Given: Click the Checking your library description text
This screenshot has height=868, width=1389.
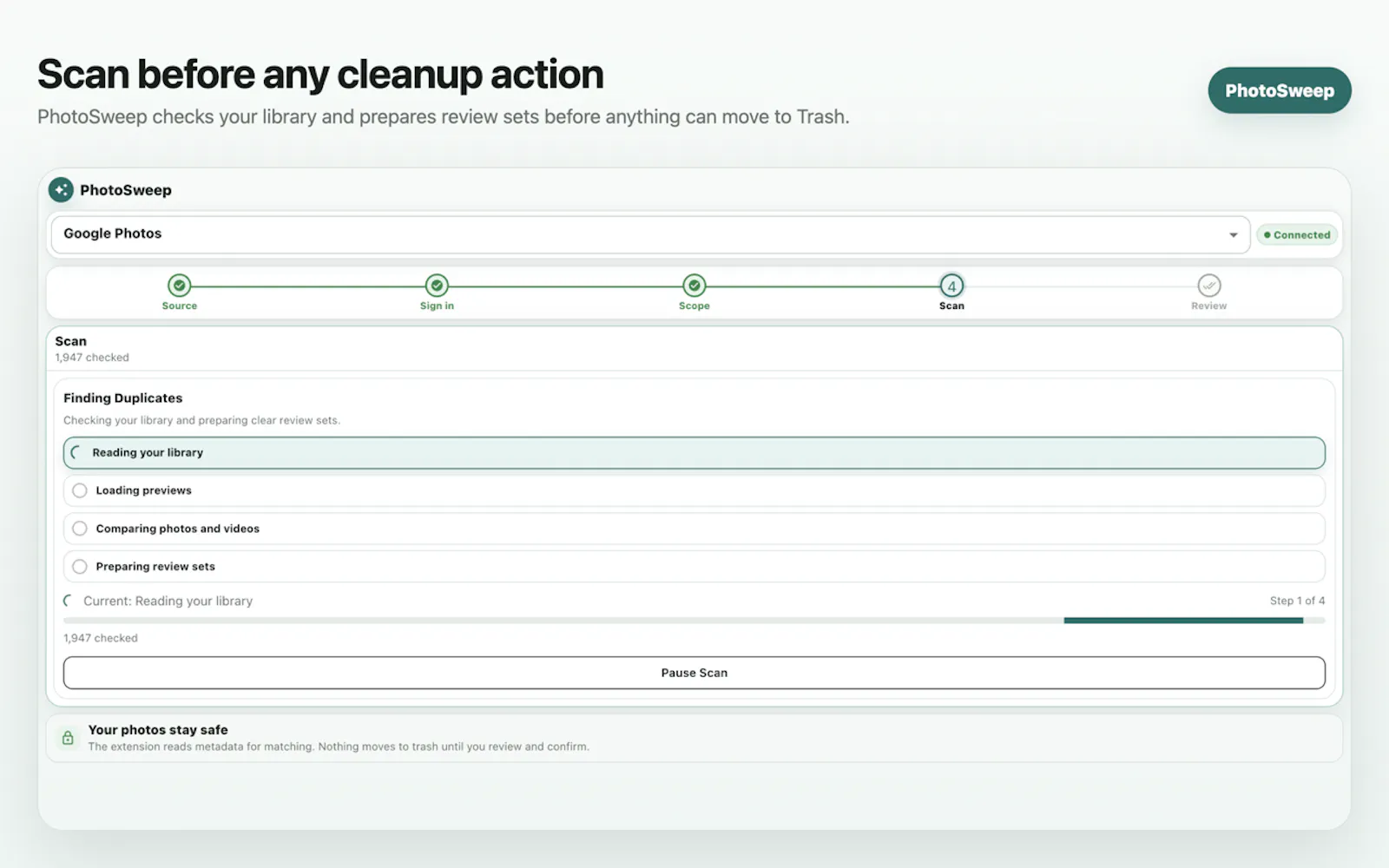Looking at the screenshot, I should coord(201,420).
